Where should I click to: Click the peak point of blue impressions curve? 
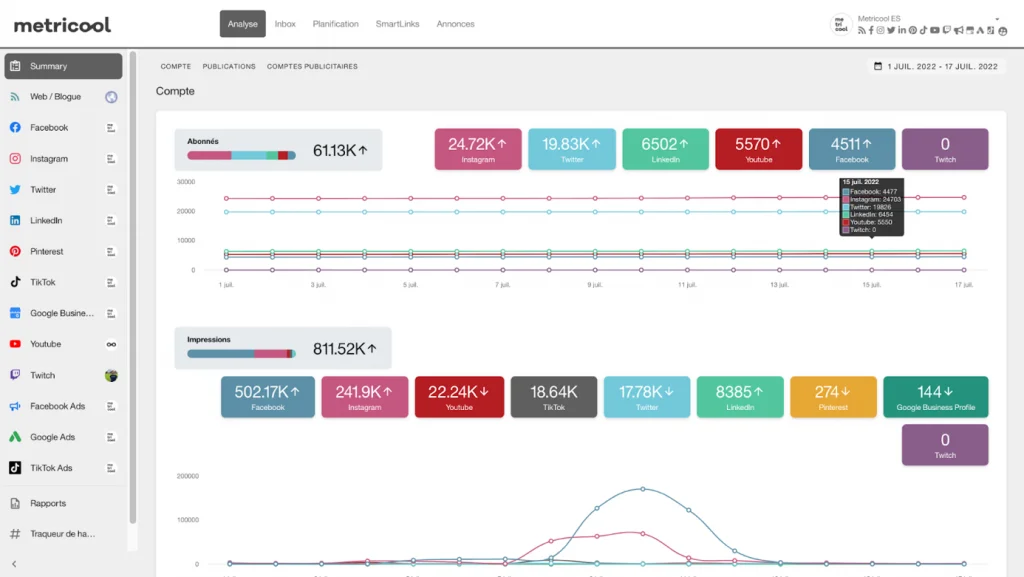click(643, 489)
